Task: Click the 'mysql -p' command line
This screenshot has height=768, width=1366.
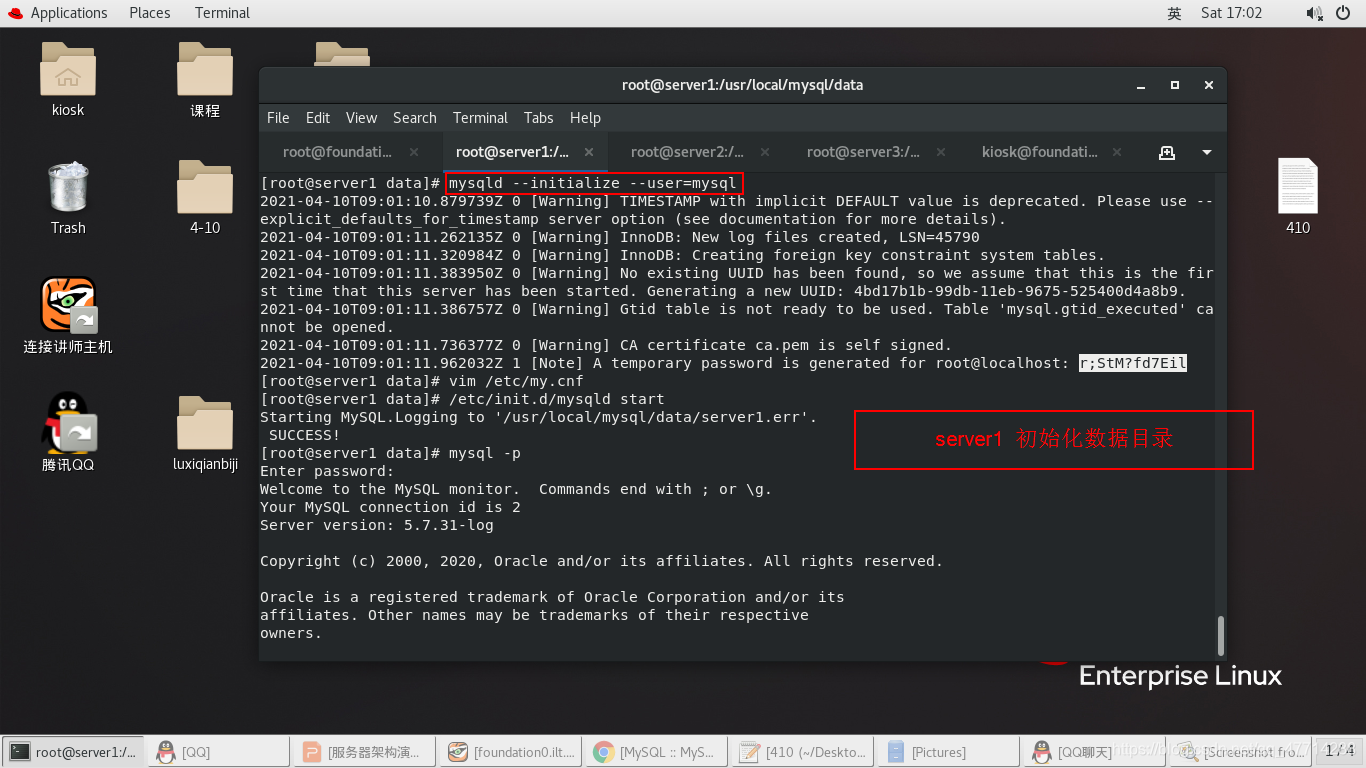Action: [x=485, y=453]
